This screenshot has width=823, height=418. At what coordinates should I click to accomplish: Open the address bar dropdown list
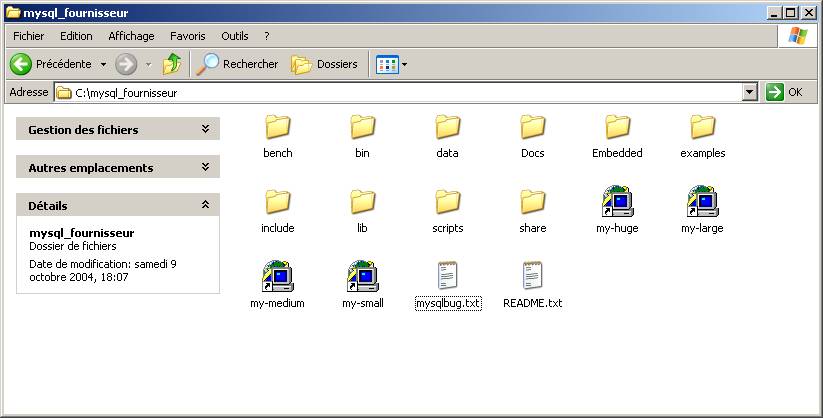tap(750, 92)
